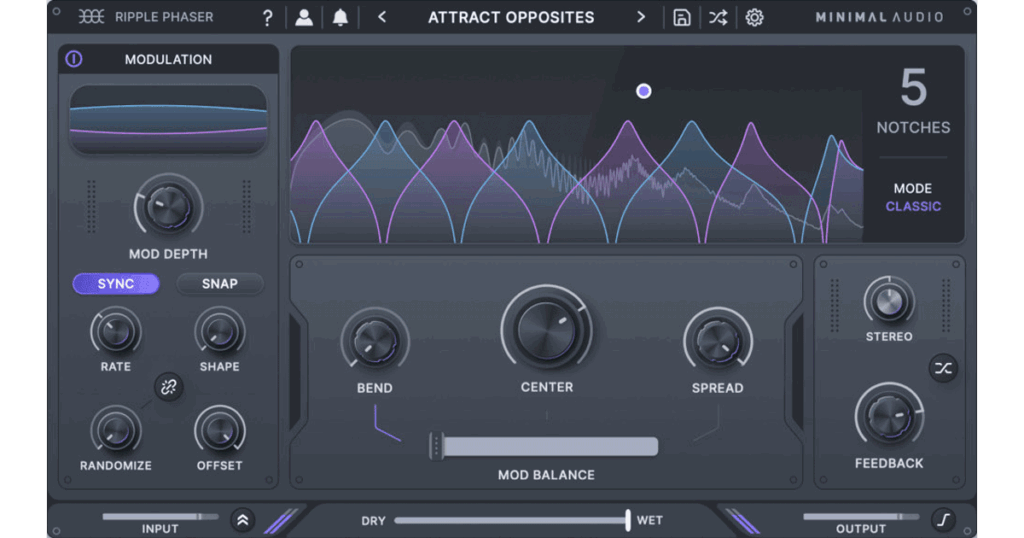Click the BEND knob
The height and width of the screenshot is (538, 1024).
(x=375, y=341)
